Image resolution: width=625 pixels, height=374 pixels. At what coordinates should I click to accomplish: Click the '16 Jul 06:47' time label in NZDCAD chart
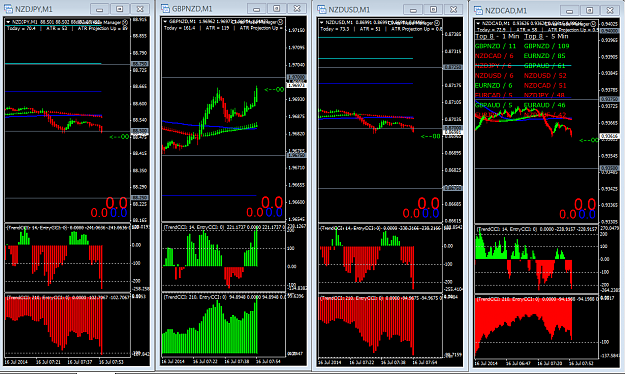tap(518, 363)
